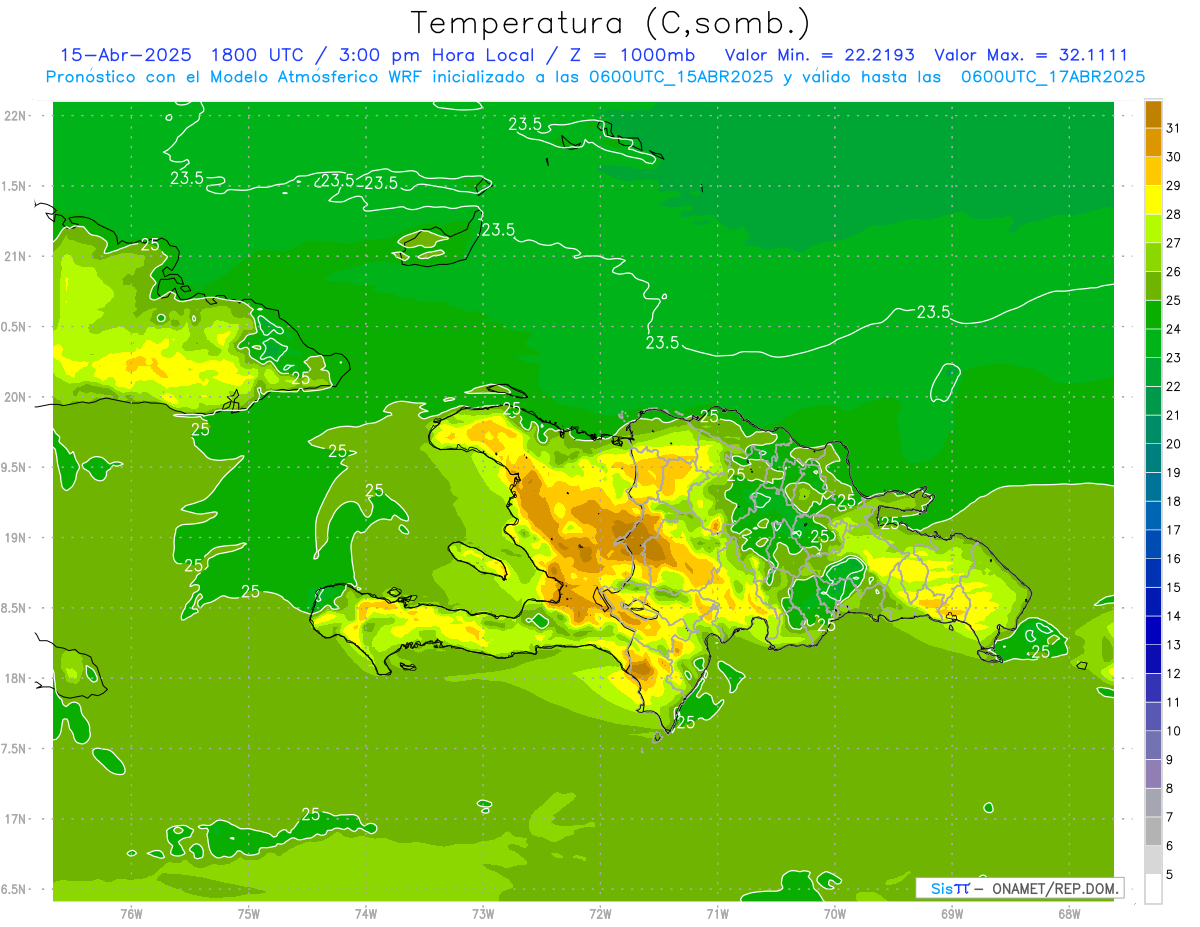Click the color scale label '10'
The image size is (1200, 927).
1174,731
